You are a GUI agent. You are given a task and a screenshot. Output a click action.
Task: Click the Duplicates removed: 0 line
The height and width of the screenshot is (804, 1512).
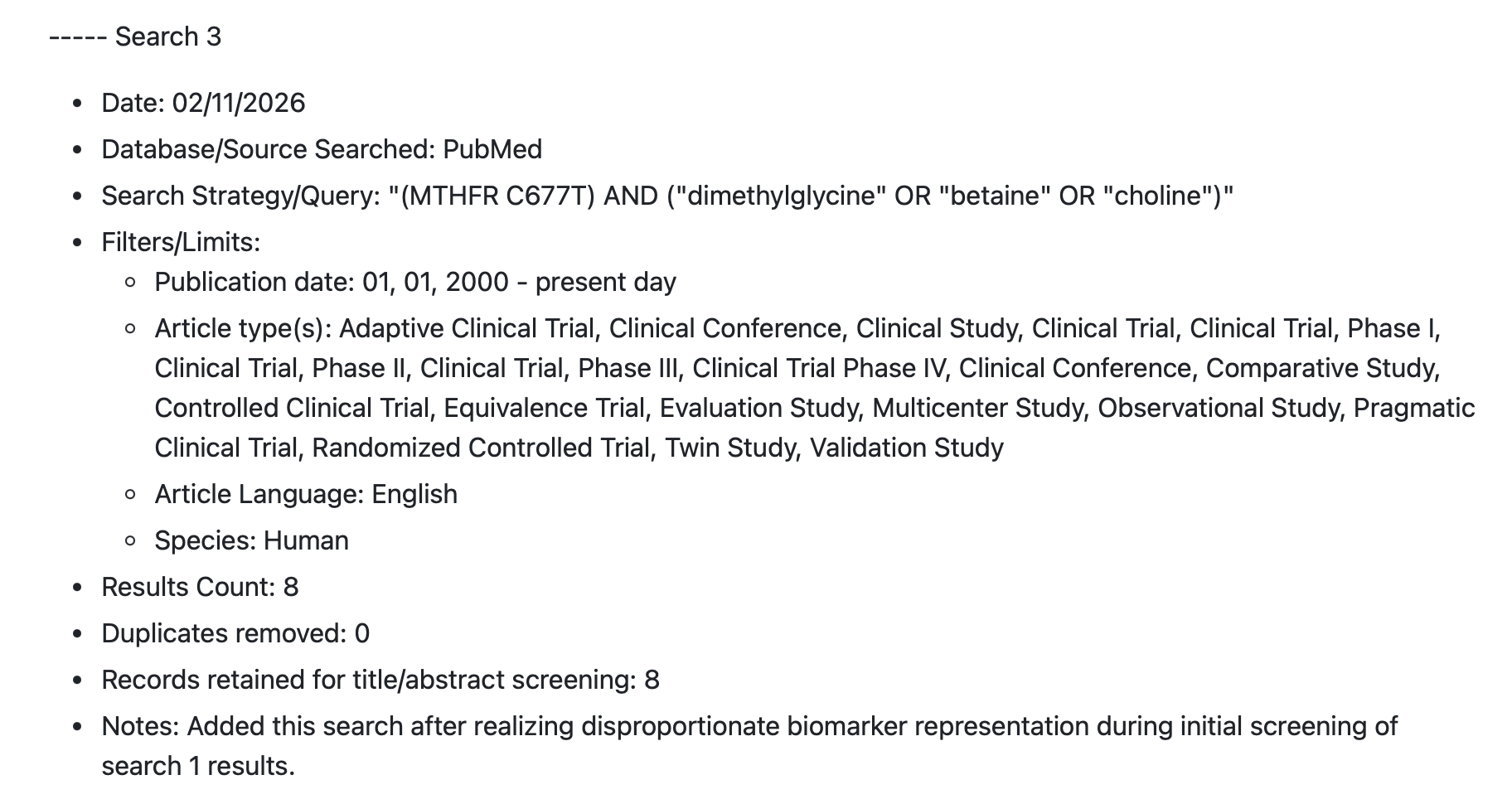[x=235, y=633]
